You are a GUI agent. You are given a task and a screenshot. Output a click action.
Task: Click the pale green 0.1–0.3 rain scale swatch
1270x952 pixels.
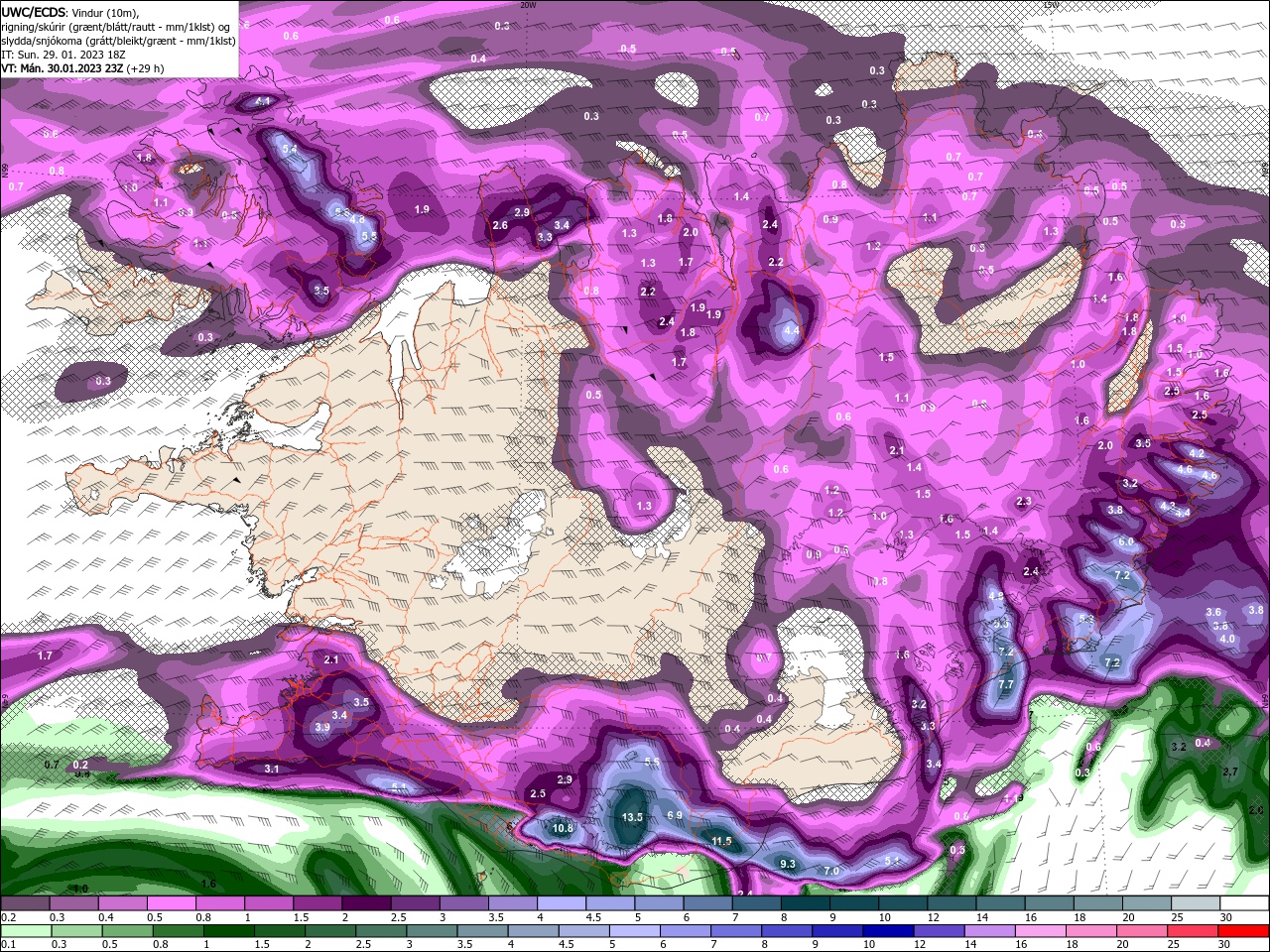(26, 931)
